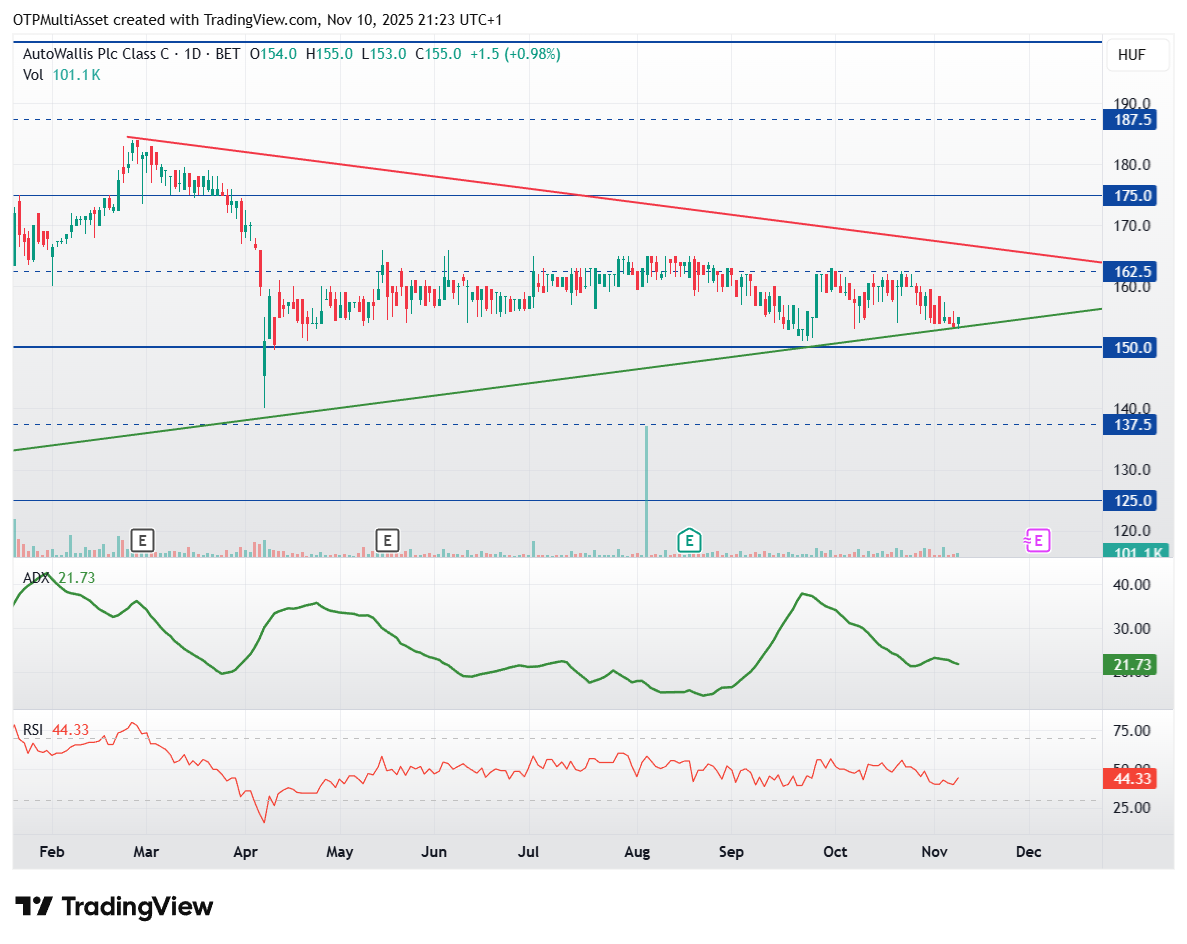Select the 162.5 price level label

[x=1128, y=272]
